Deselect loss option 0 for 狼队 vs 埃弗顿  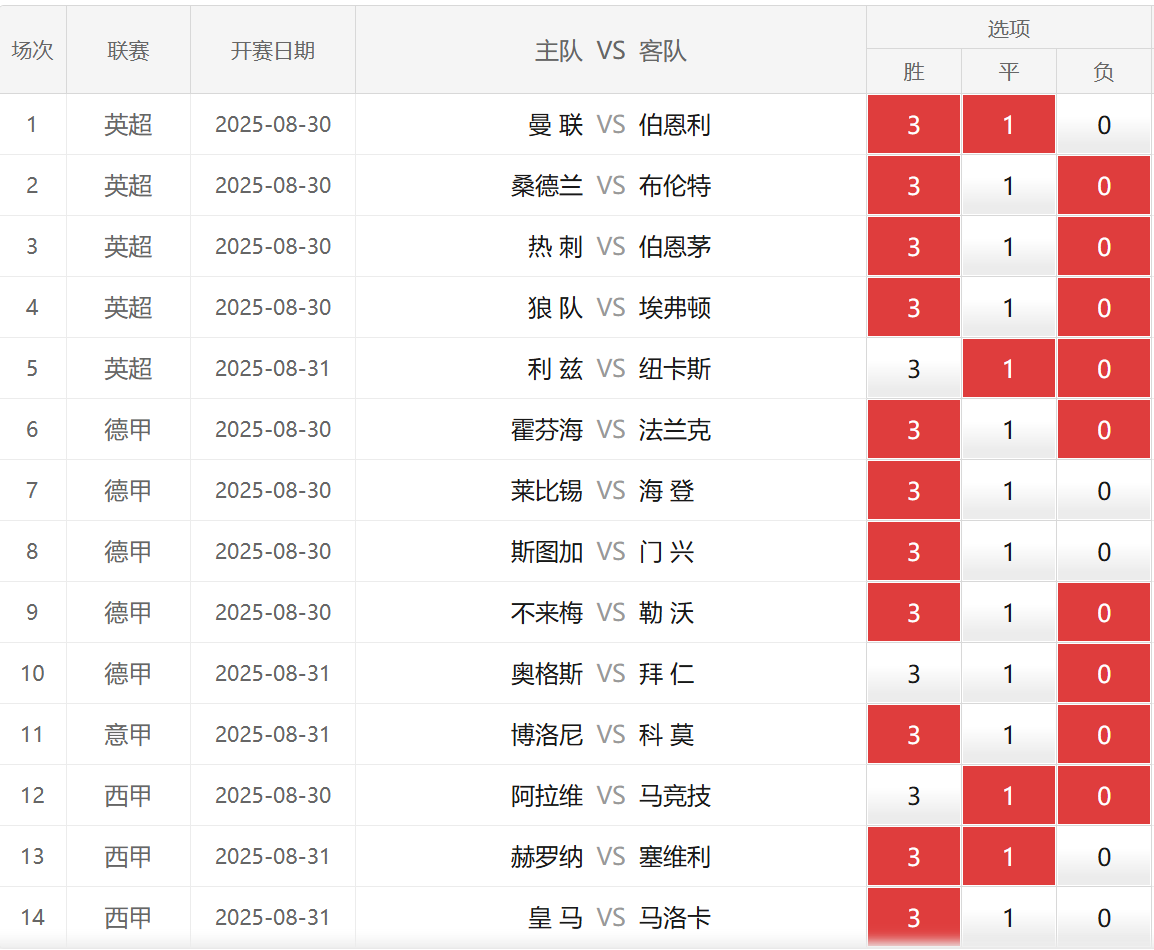point(1103,308)
